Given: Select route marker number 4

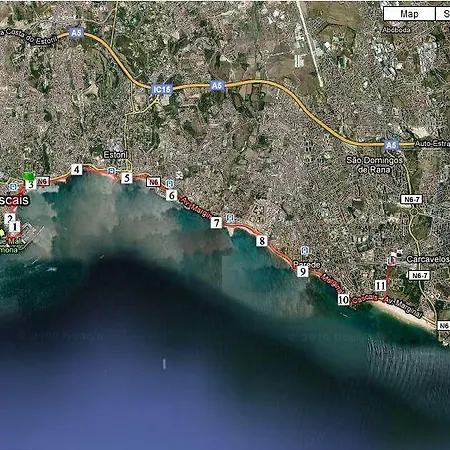Looking at the screenshot, I should coord(76,170).
